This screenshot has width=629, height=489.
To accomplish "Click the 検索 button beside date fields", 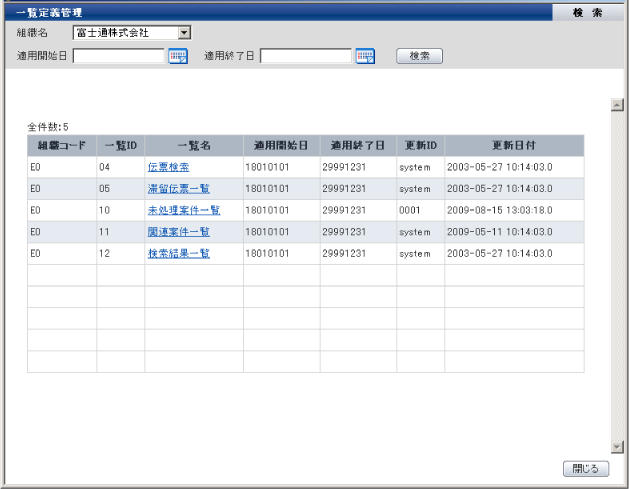I will (x=420, y=56).
